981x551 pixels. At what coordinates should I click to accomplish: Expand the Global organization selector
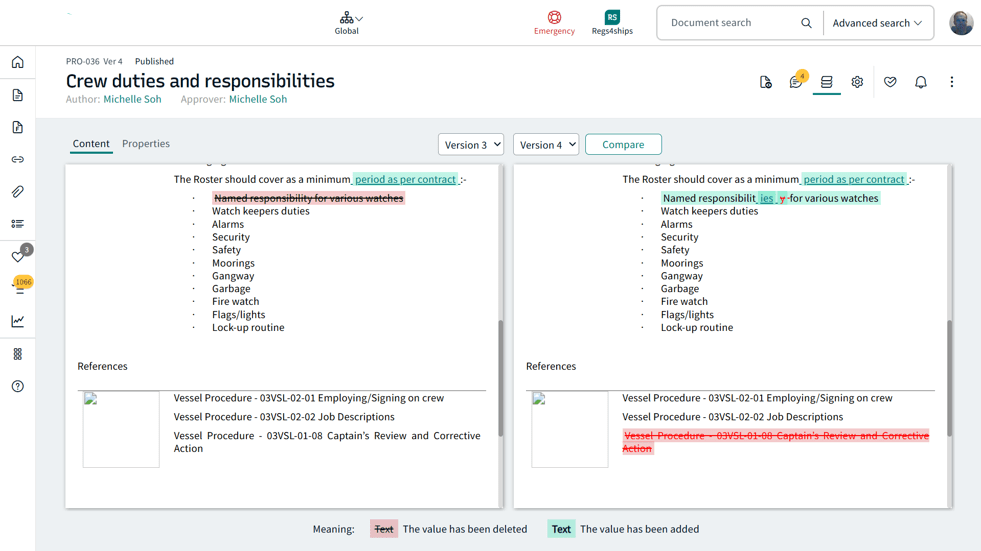[347, 22]
